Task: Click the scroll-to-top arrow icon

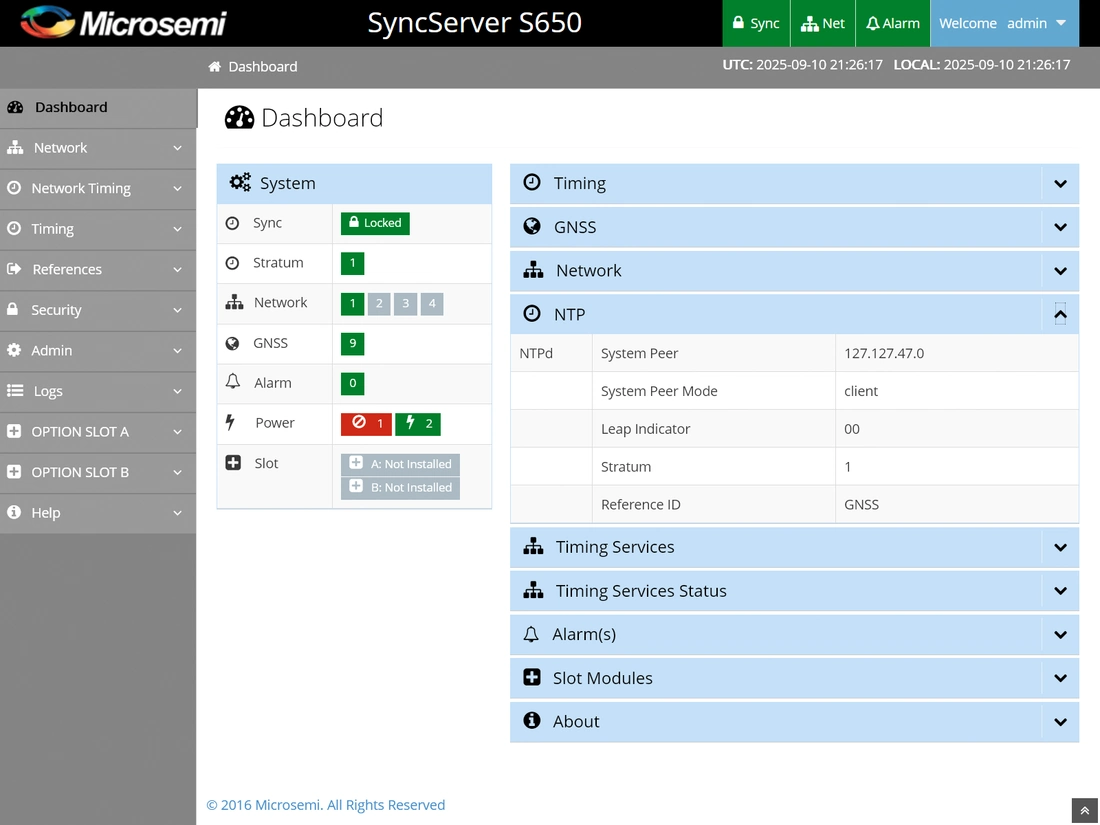Action: (x=1085, y=810)
